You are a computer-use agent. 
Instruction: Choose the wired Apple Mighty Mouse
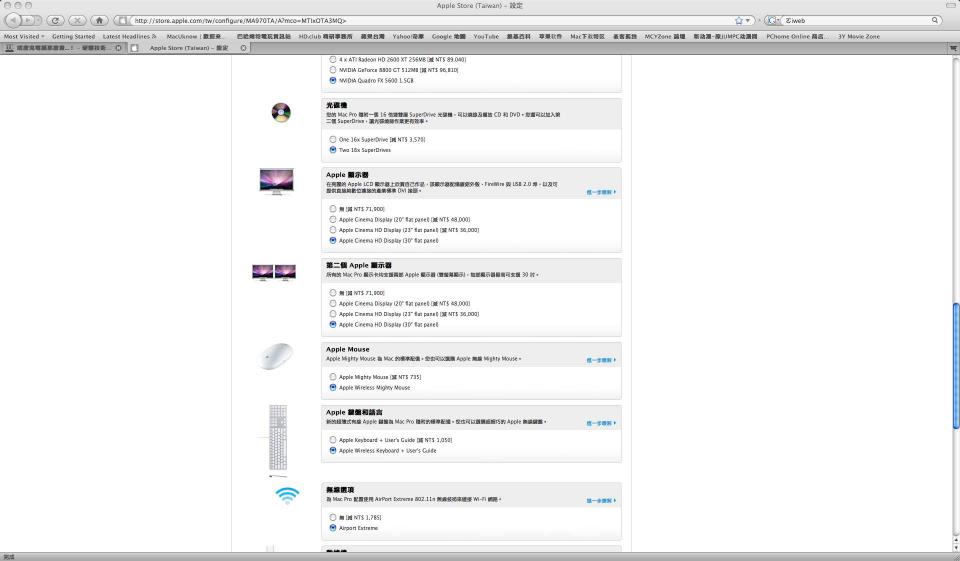click(x=332, y=377)
